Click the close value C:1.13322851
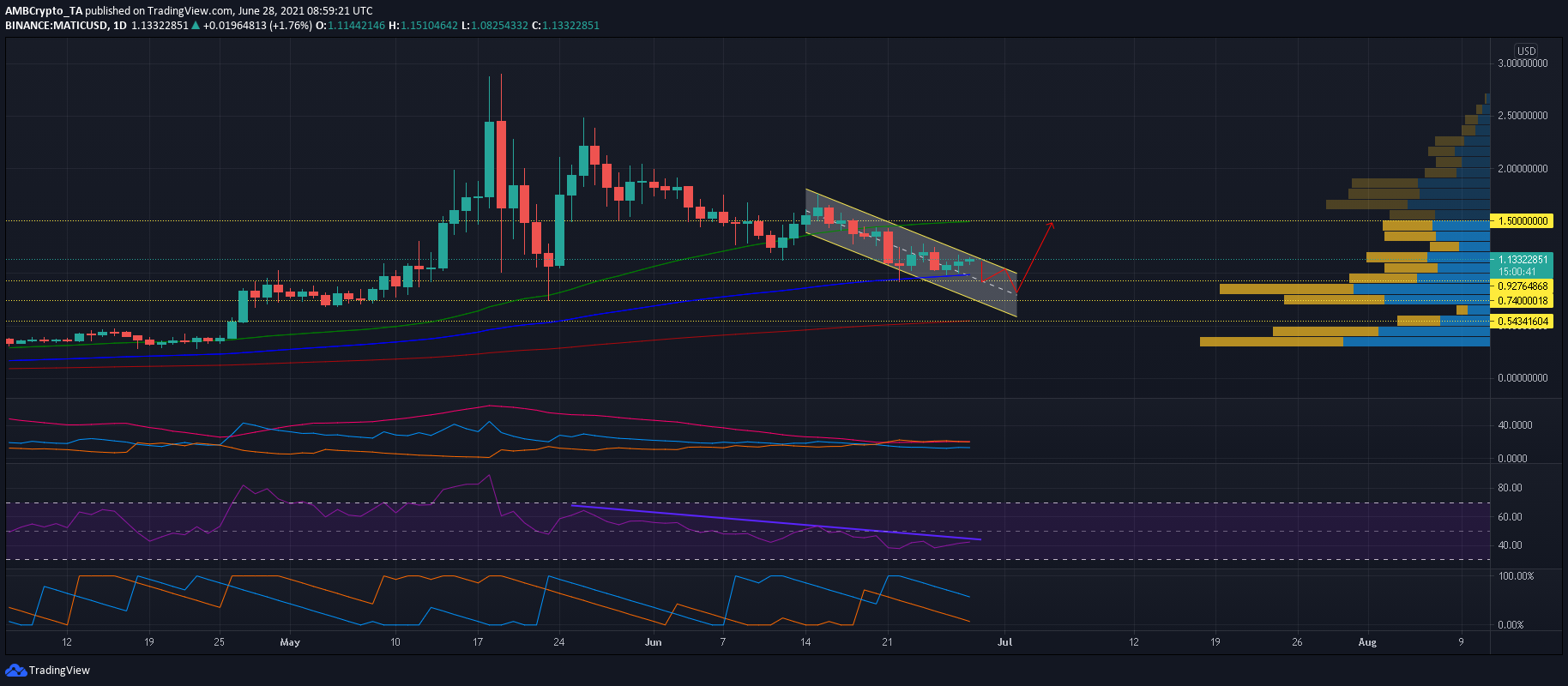Screen dimensions: 1568x686 click(x=565, y=26)
